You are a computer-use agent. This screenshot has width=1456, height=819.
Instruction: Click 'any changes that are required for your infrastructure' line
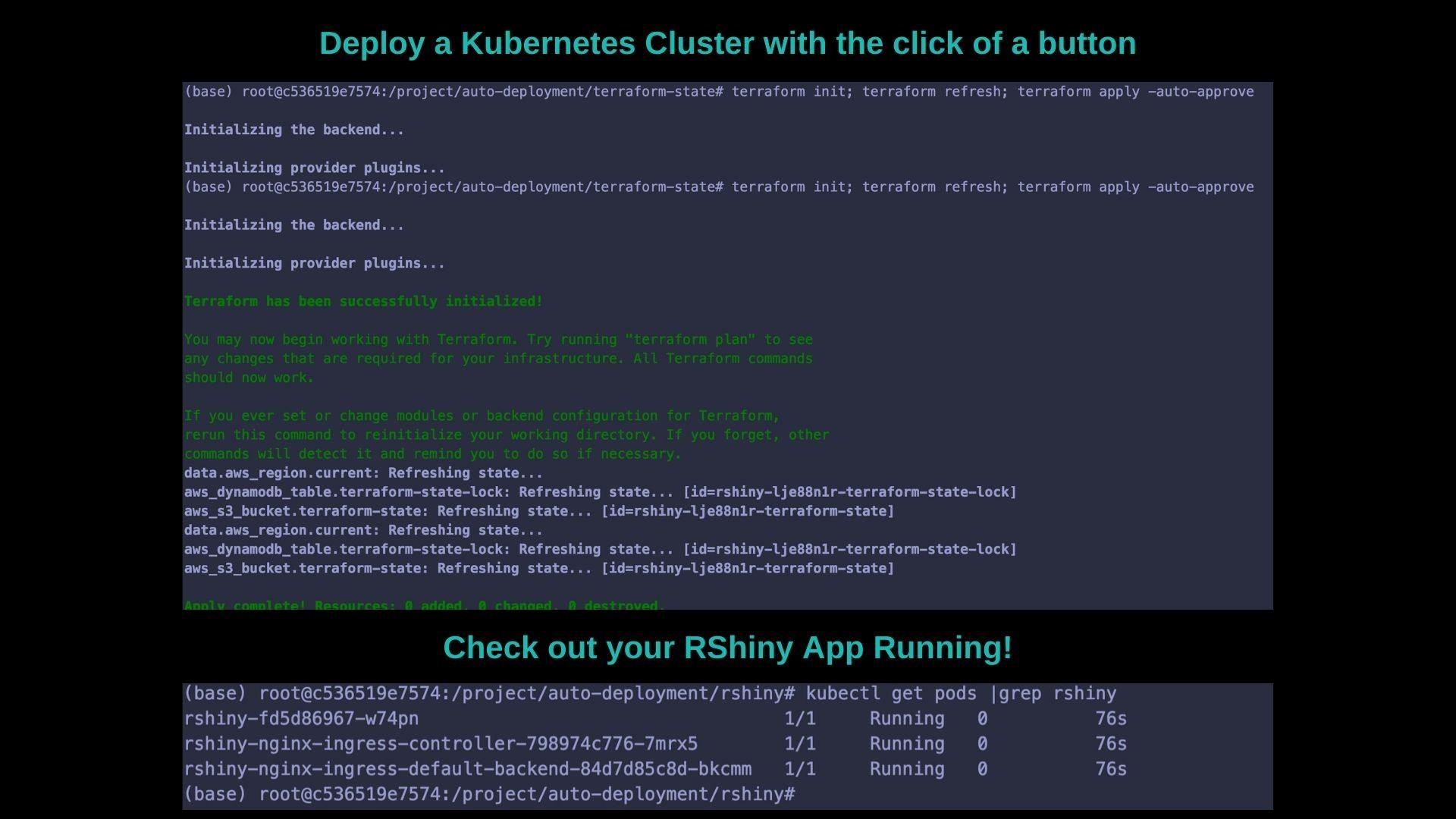tap(498, 359)
